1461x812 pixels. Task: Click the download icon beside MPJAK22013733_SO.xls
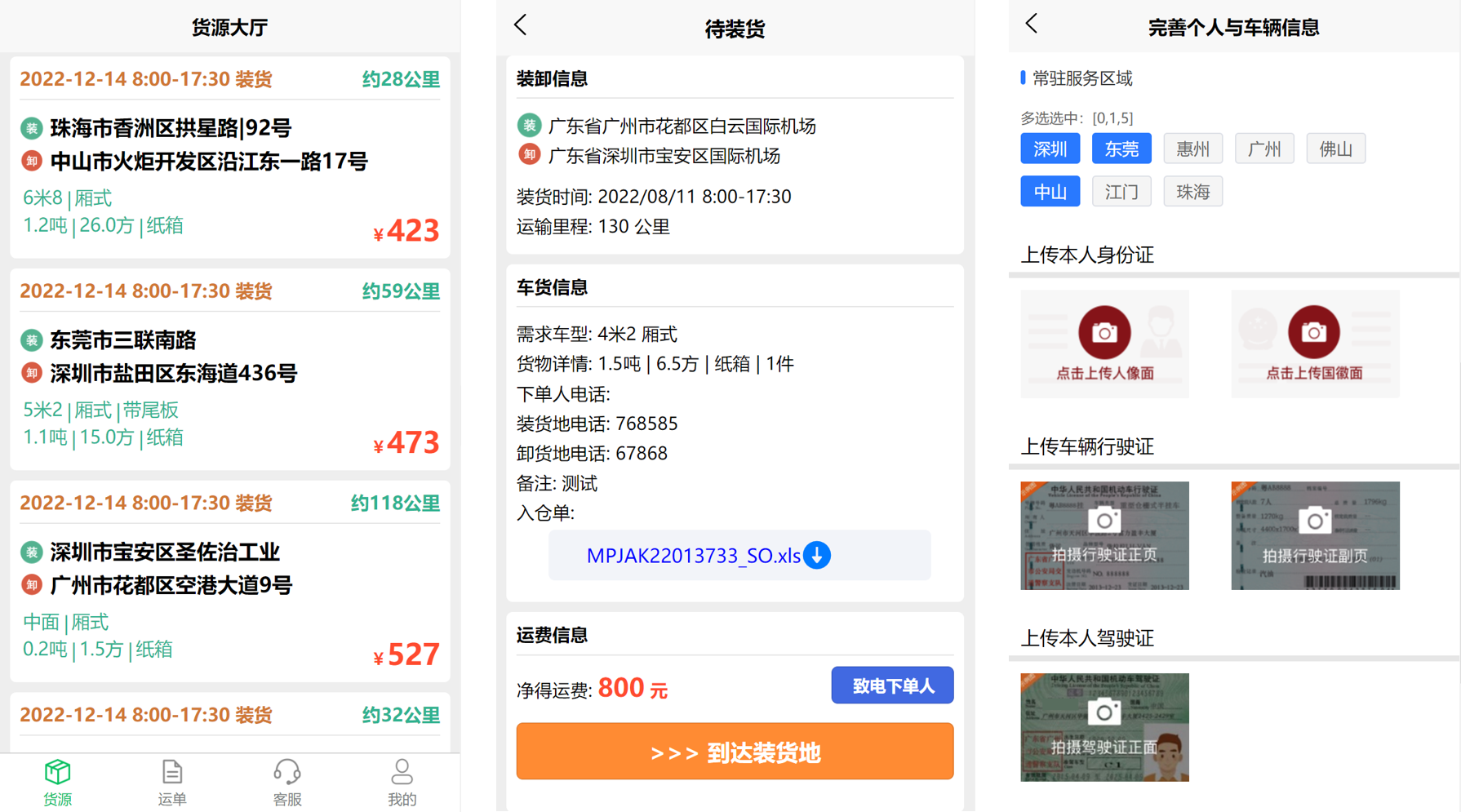coord(815,555)
